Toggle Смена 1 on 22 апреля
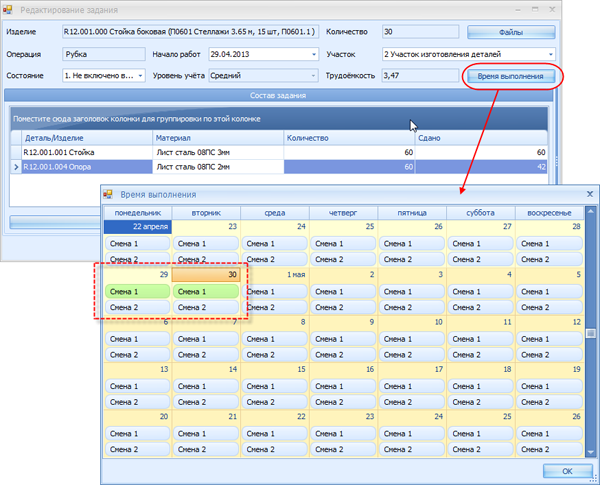 coord(137,243)
